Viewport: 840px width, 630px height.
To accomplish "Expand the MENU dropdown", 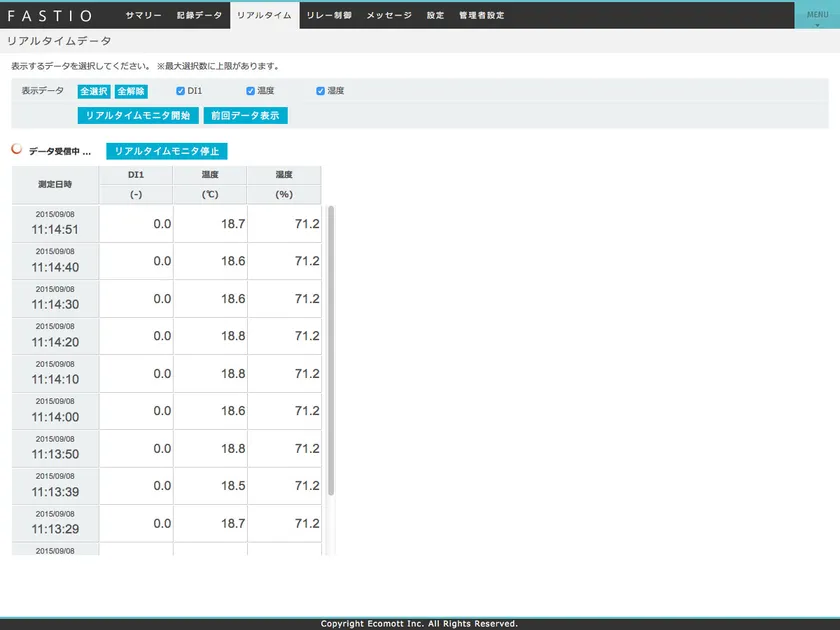I will tap(816, 16).
